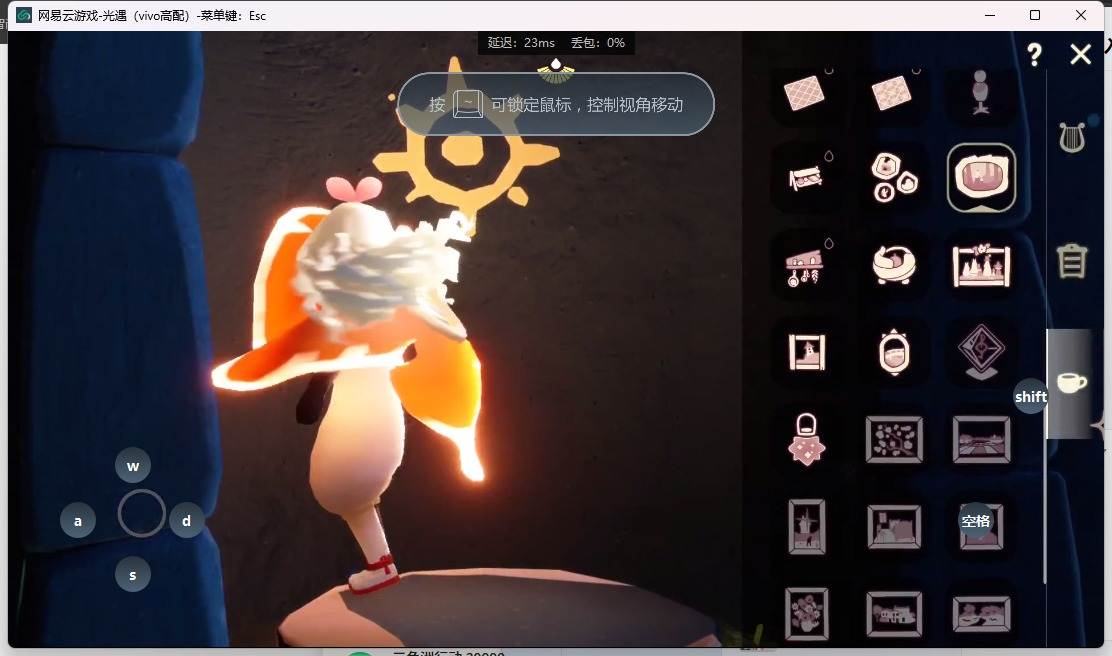Minimize the cloud gaming window
Viewport: 1112px width, 656px height.
(x=990, y=15)
